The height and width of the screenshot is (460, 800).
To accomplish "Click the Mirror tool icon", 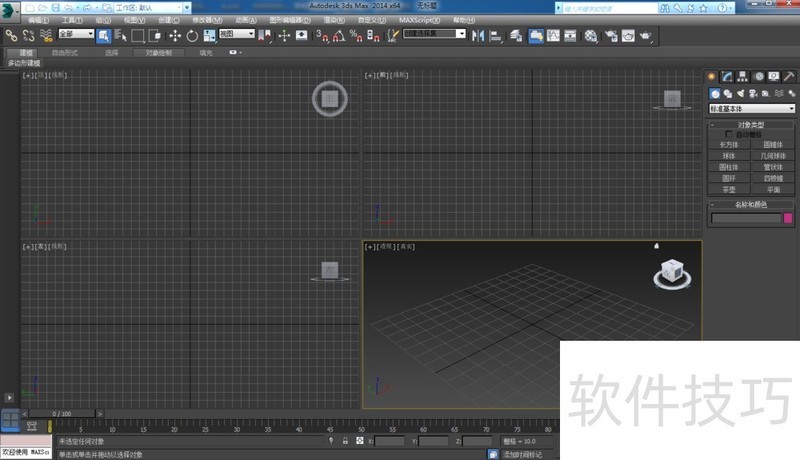I will tap(478, 35).
